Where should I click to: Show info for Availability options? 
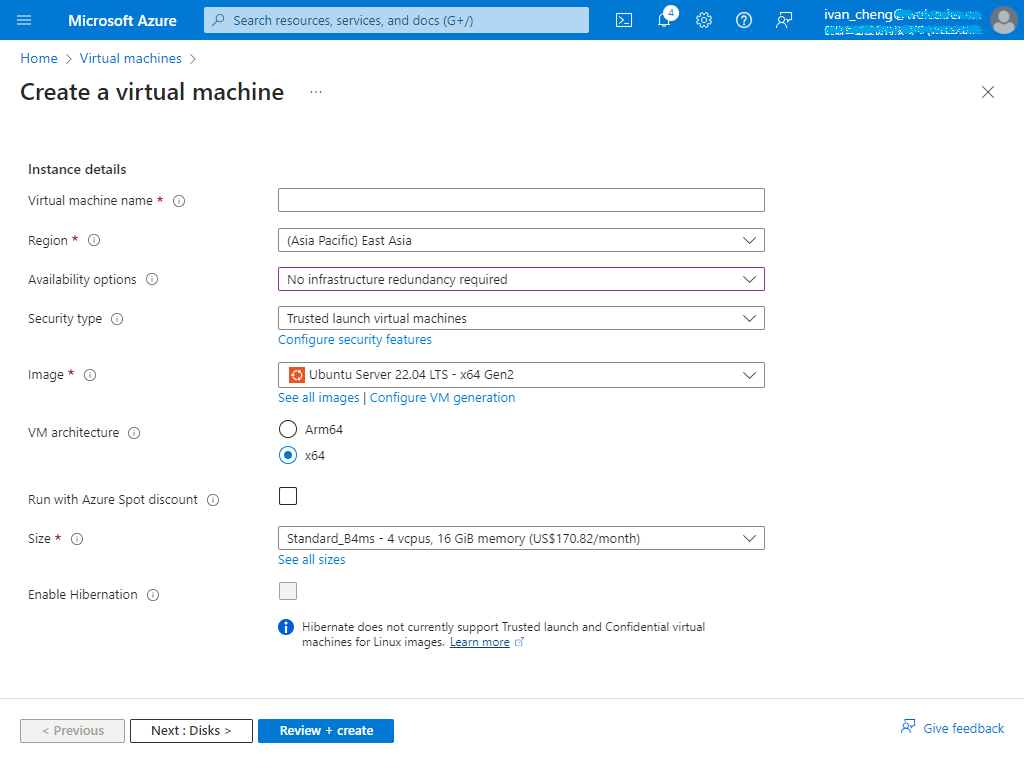152,280
